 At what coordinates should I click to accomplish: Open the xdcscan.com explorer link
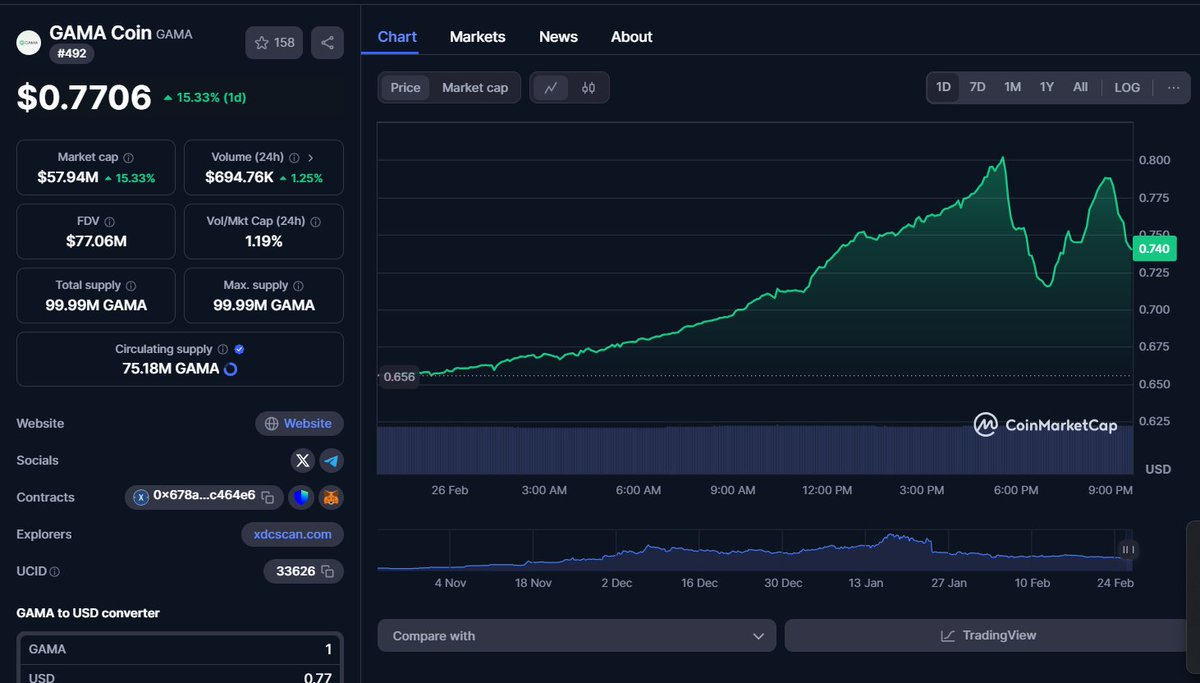[292, 535]
